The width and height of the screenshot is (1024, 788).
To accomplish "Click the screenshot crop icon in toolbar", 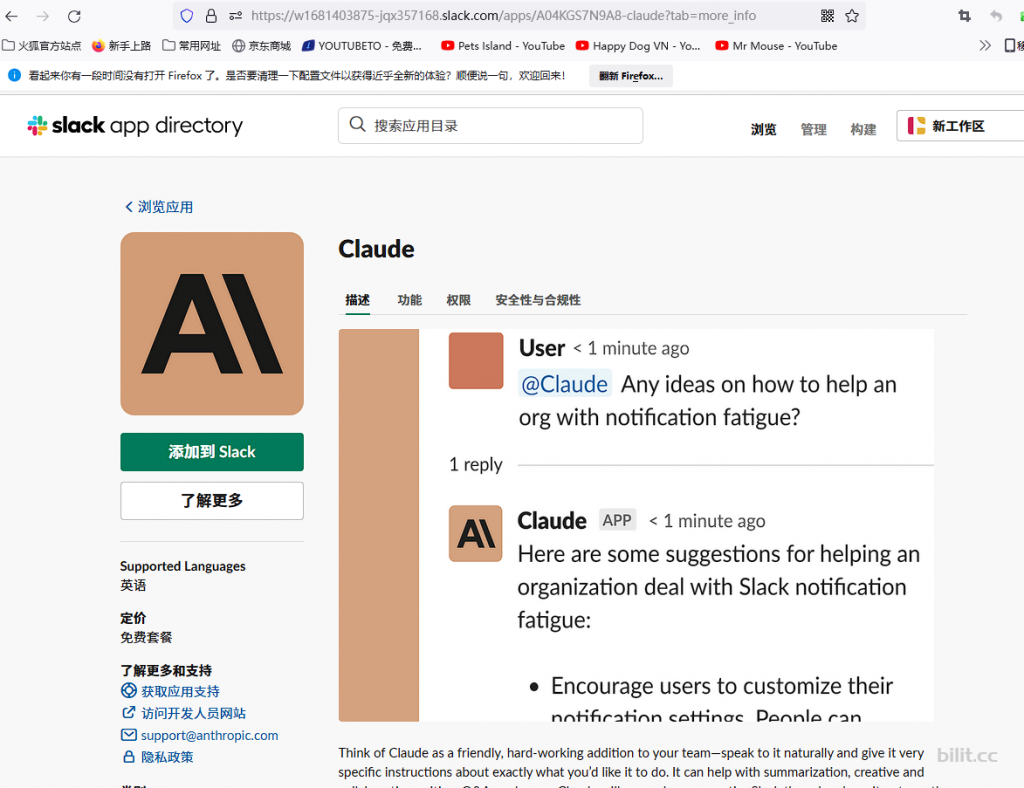I will [965, 16].
